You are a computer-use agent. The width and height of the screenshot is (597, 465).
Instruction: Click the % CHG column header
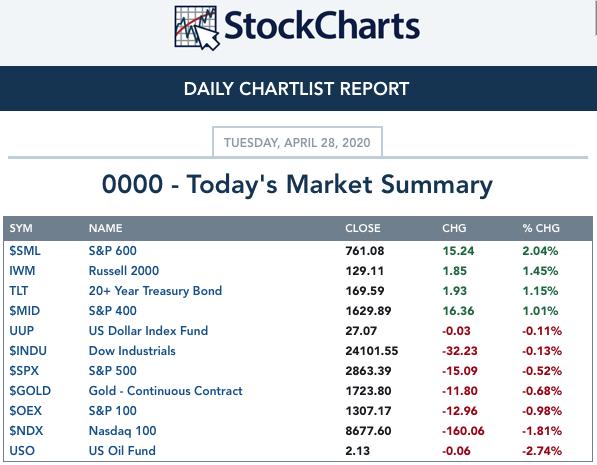pyautogui.click(x=541, y=228)
